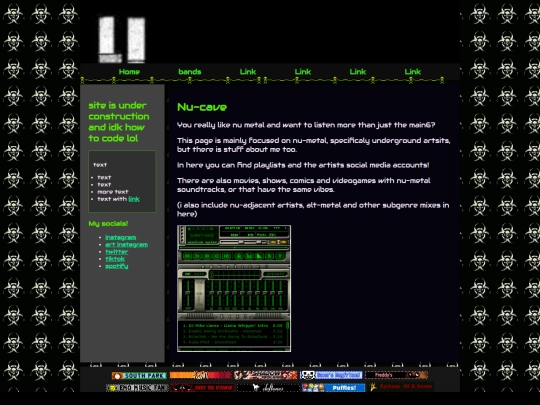Click the blue Puffles! badge
Screen dimensions: 540x405
click(x=334, y=388)
